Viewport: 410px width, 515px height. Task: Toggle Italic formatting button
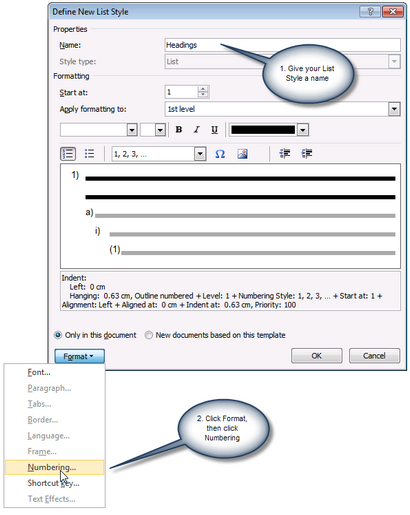coord(197,130)
